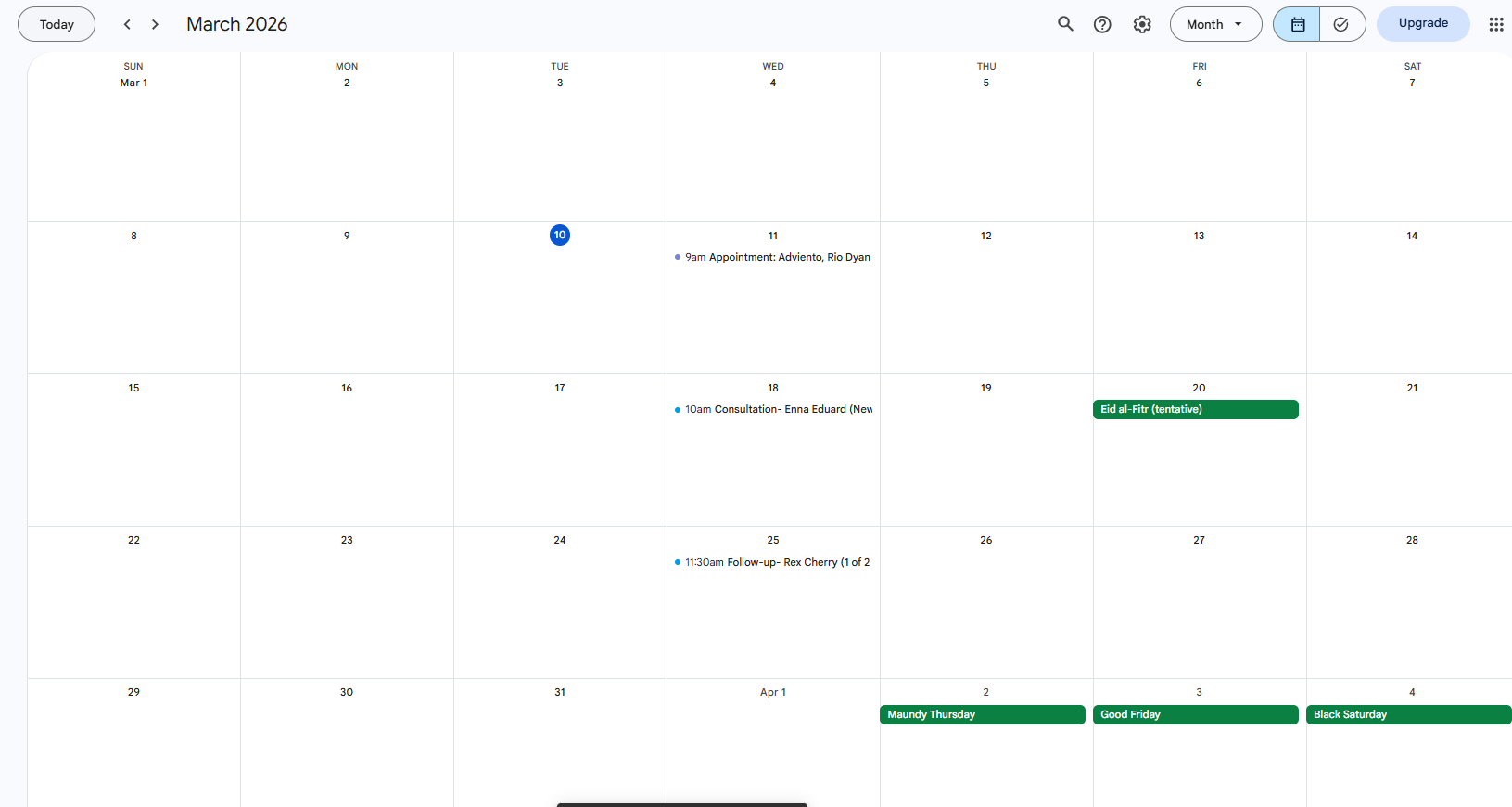Select date 25 in March

pos(773,540)
